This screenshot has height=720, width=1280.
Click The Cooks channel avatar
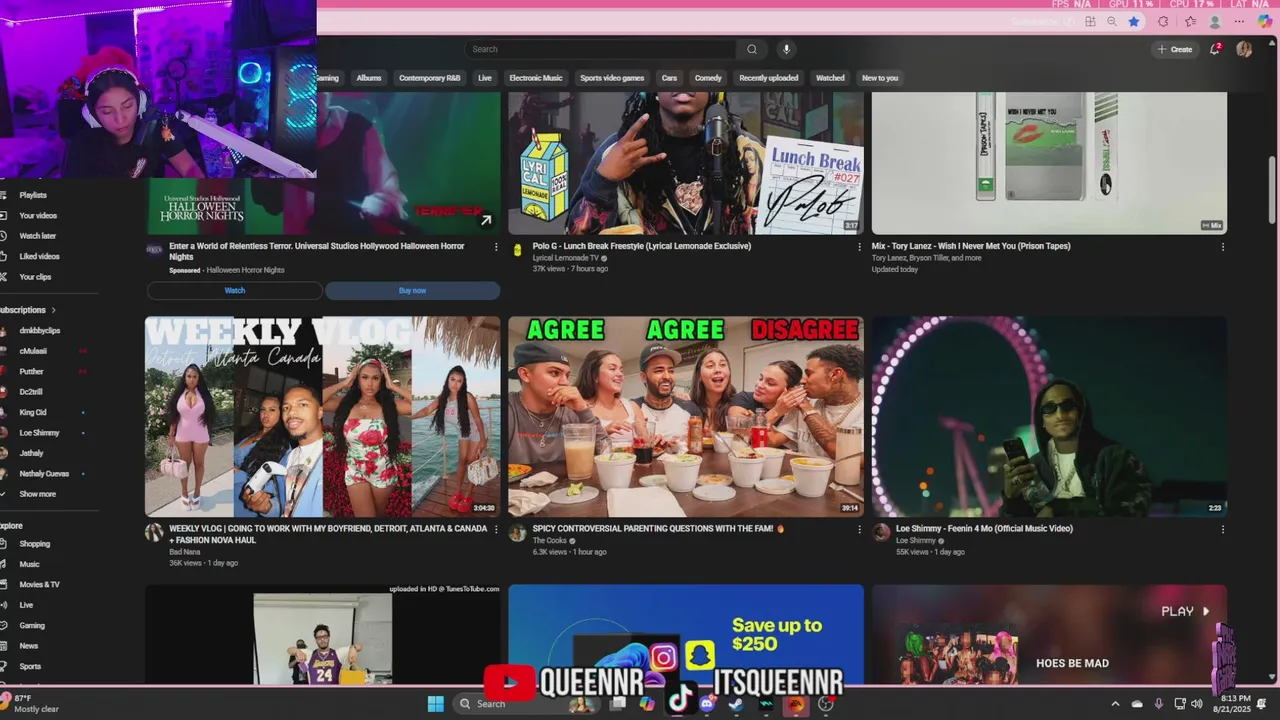coord(517,533)
